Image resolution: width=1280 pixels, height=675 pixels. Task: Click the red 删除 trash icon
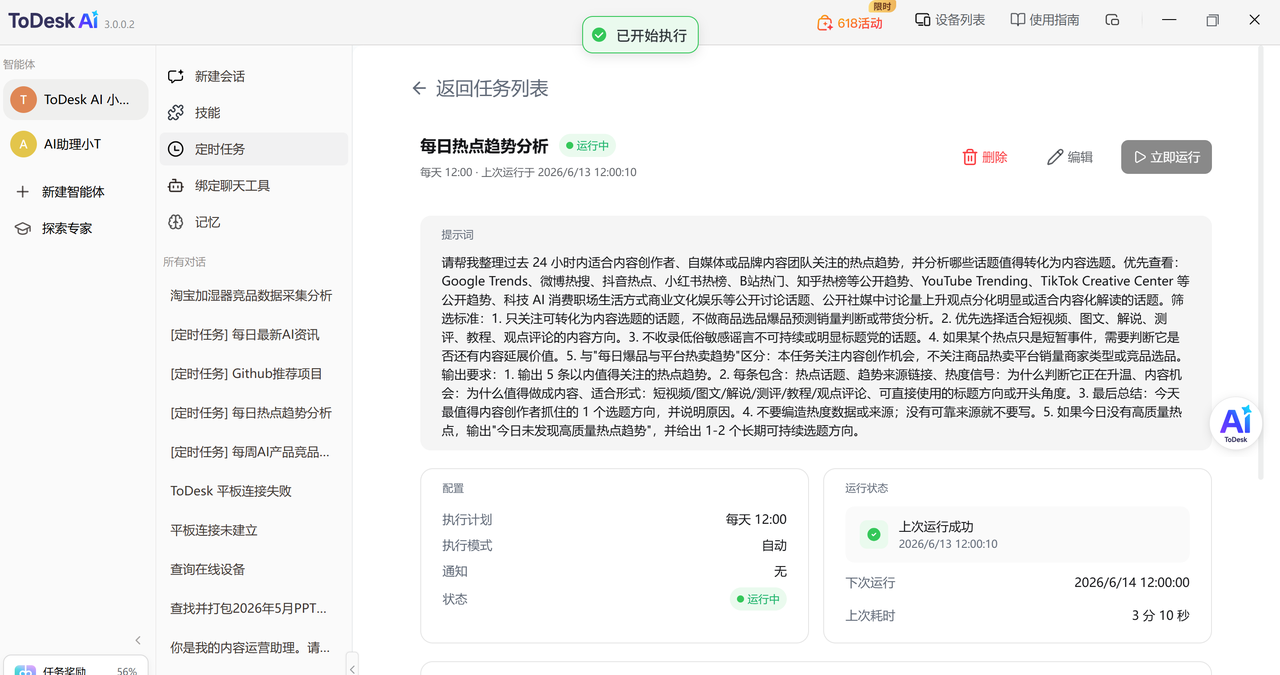click(969, 157)
